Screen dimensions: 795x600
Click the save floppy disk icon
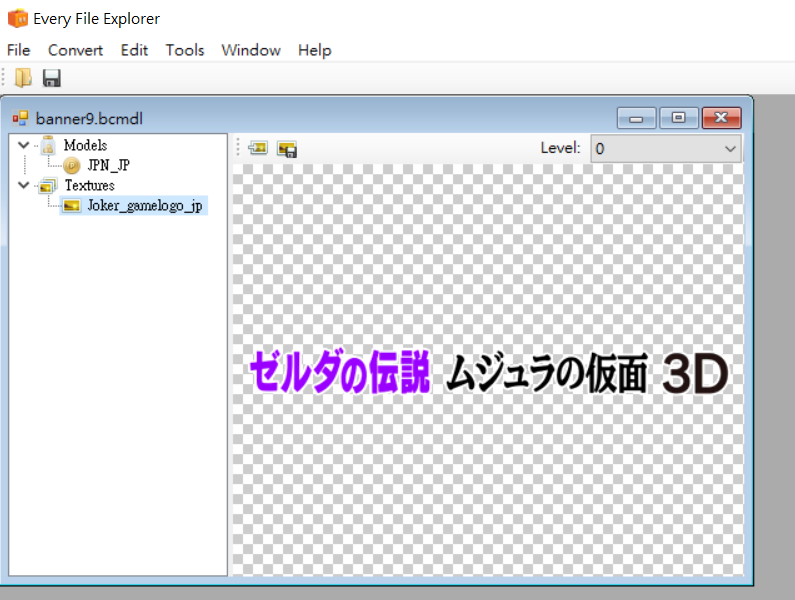pyautogui.click(x=52, y=78)
